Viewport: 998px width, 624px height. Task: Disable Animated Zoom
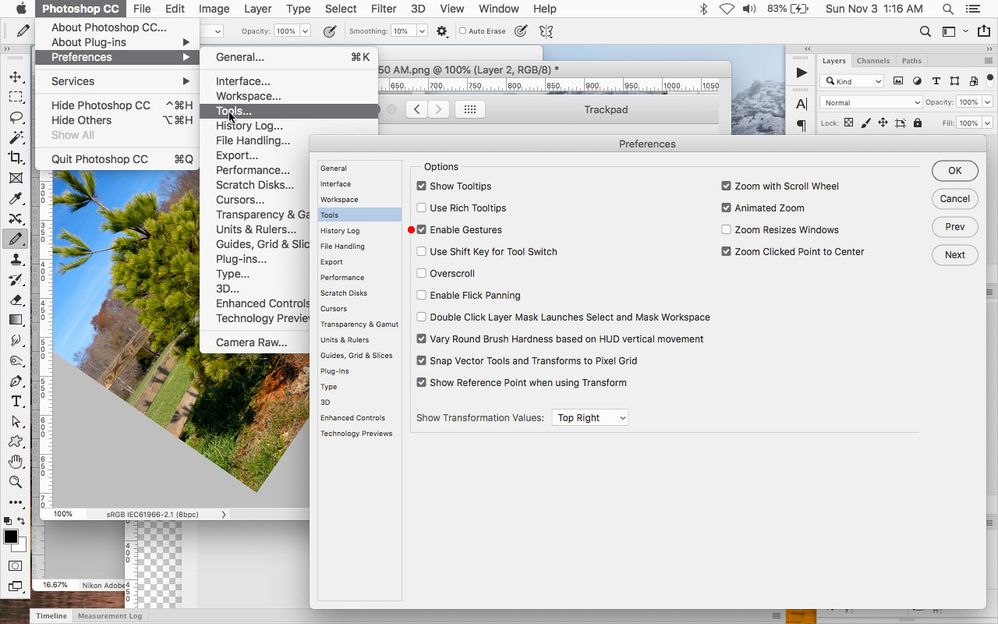coord(726,208)
